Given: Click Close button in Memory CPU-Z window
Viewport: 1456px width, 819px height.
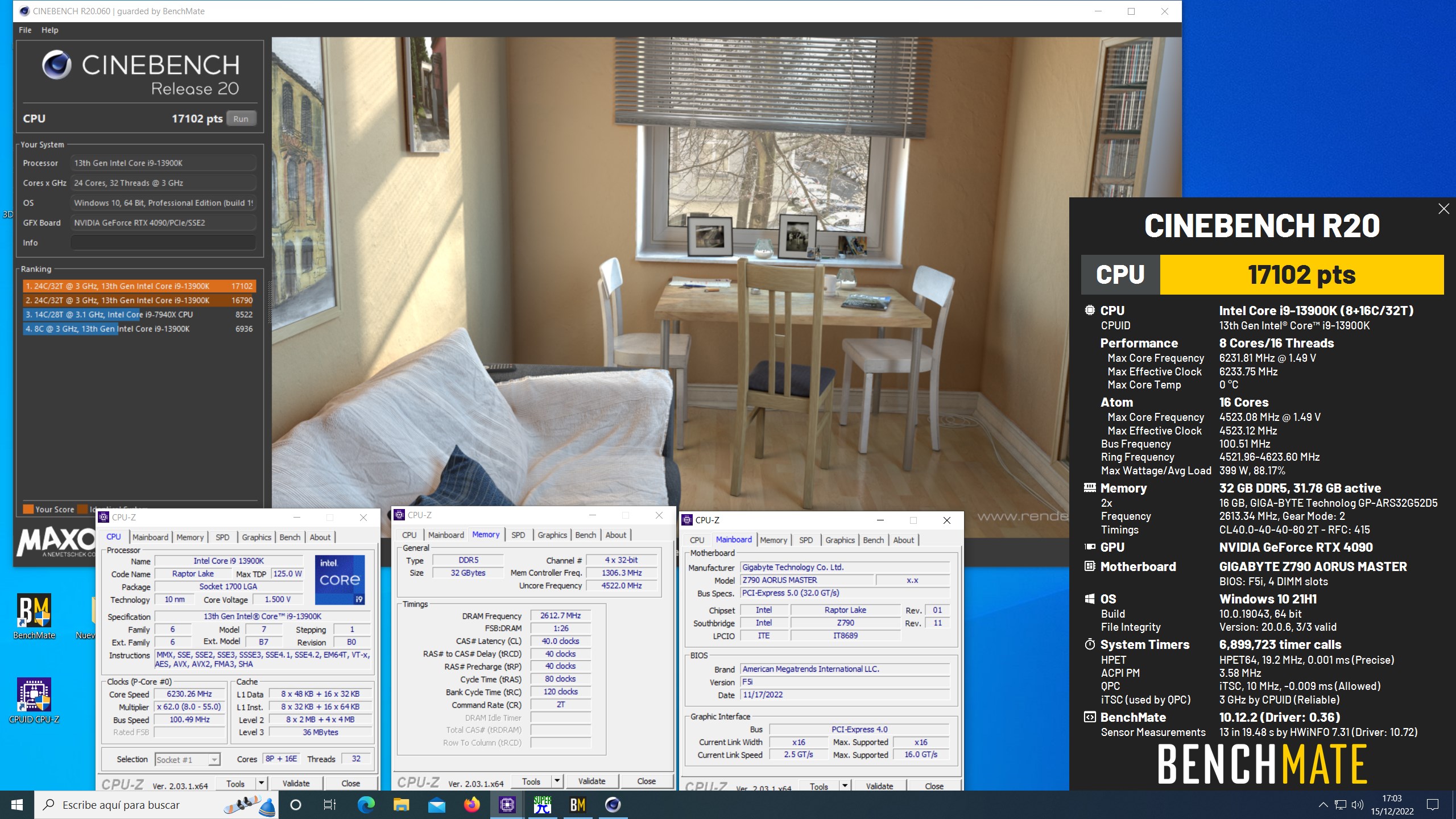Looking at the screenshot, I should pos(646,781).
